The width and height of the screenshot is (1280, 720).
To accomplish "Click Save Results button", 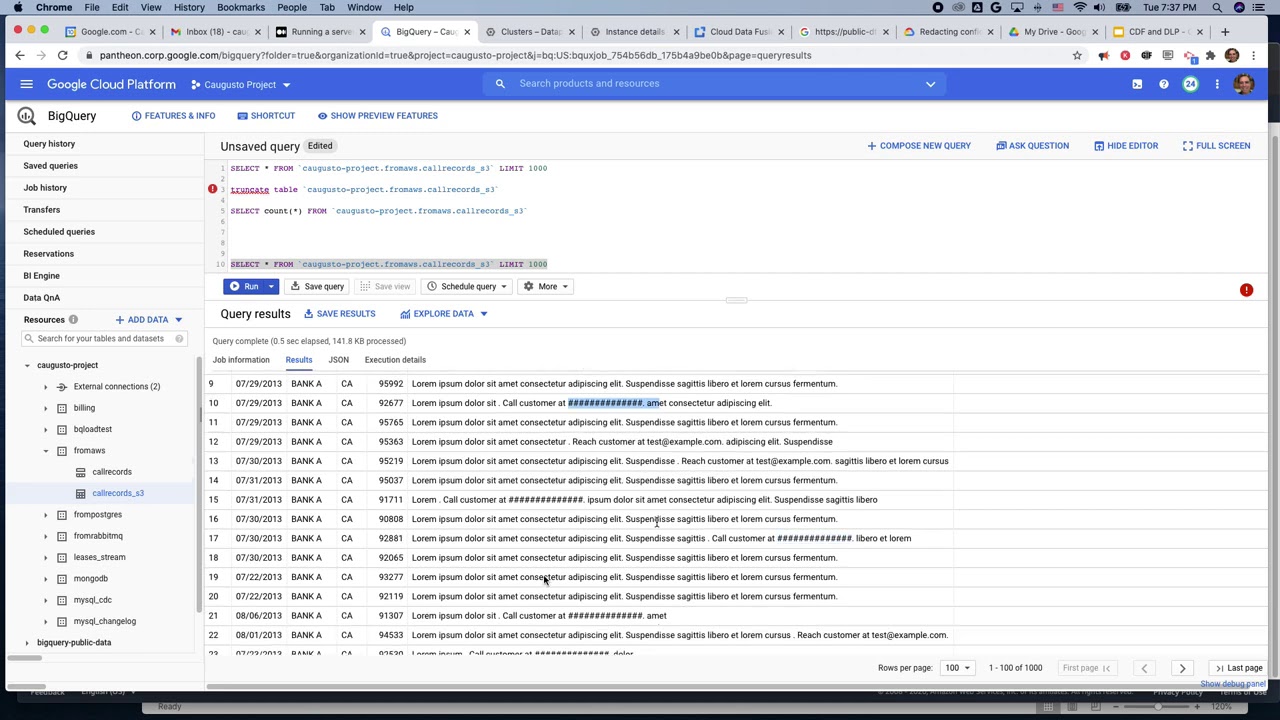I will pyautogui.click(x=340, y=314).
